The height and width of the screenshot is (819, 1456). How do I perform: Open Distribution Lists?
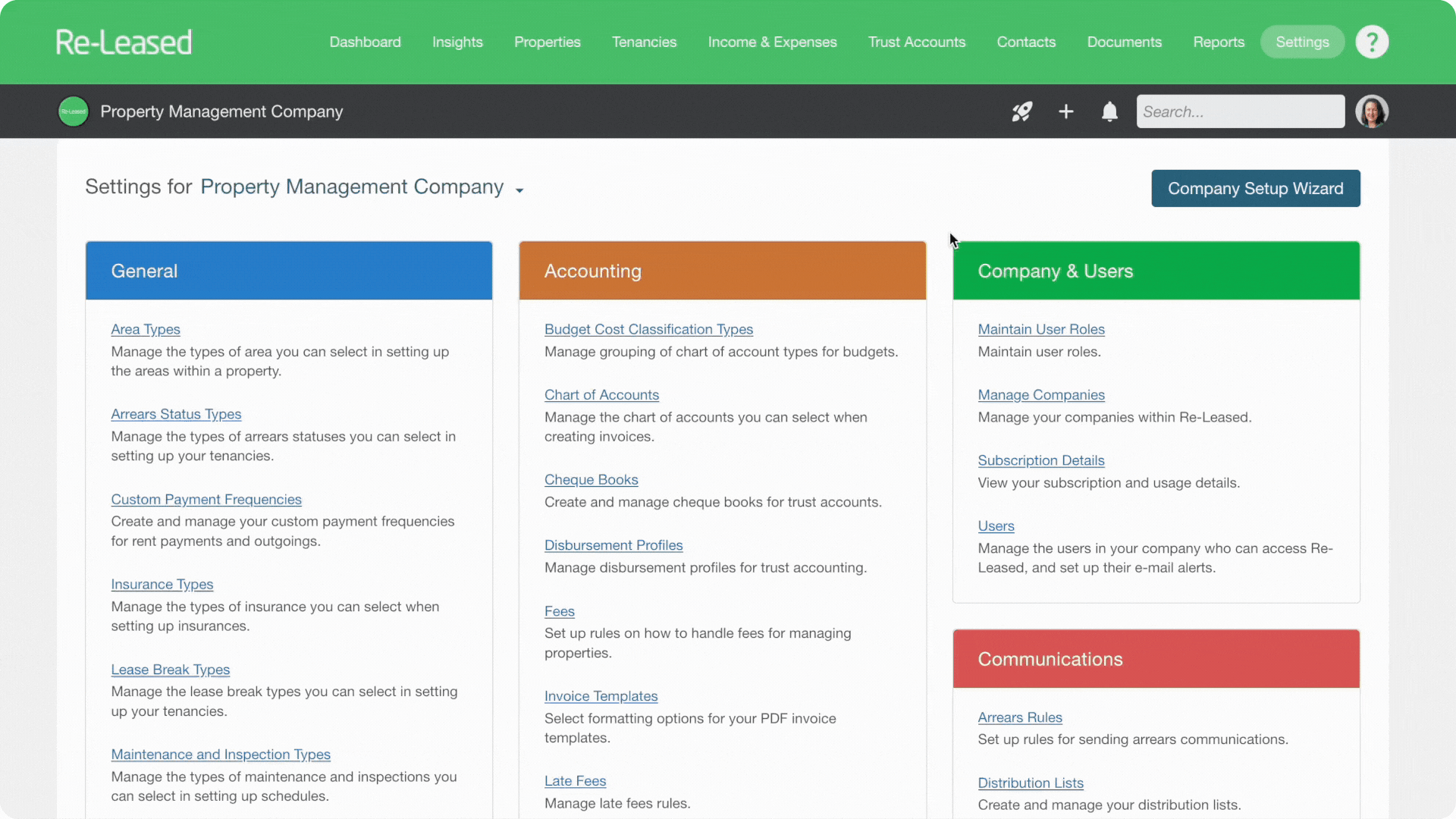[x=1031, y=783]
